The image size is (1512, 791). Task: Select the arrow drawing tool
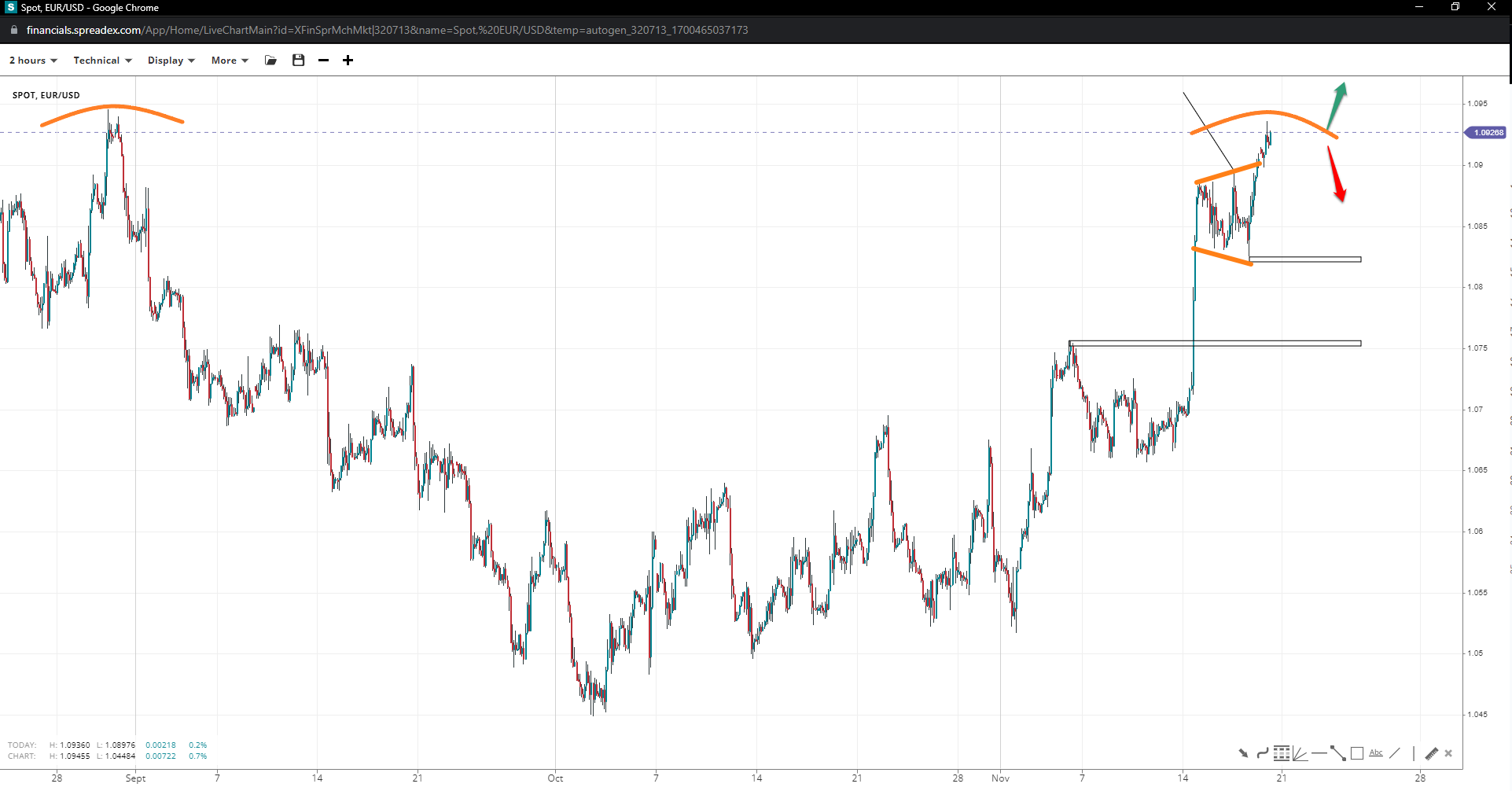tap(1243, 753)
